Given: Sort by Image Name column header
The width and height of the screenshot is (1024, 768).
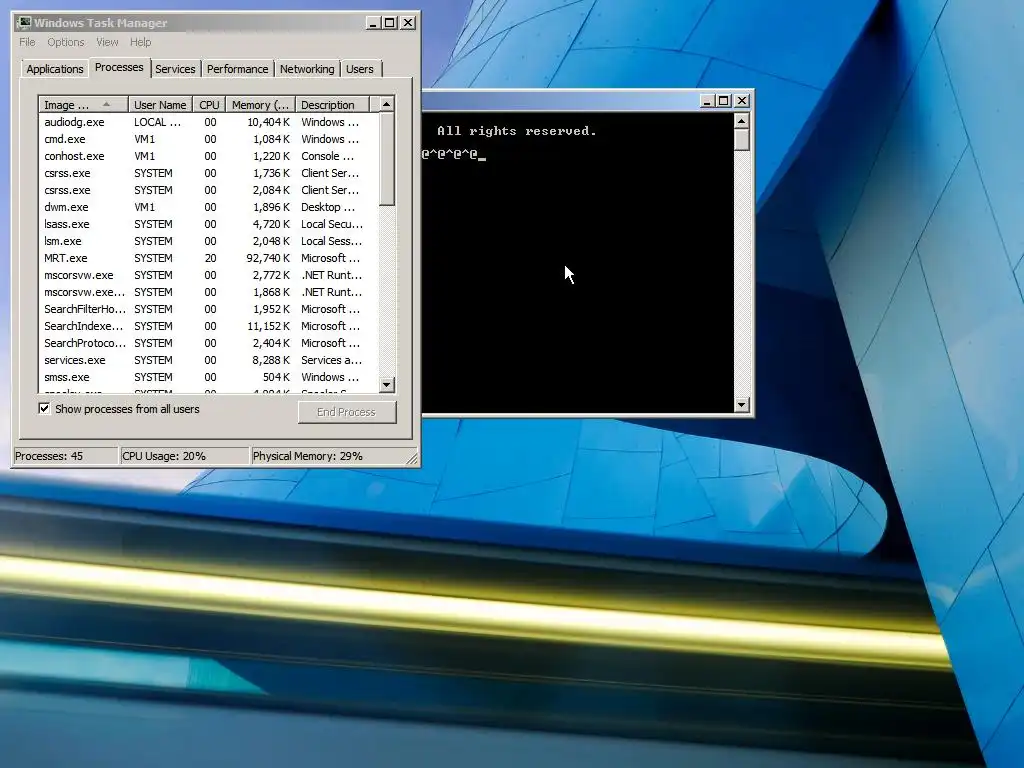Looking at the screenshot, I should 83,104.
